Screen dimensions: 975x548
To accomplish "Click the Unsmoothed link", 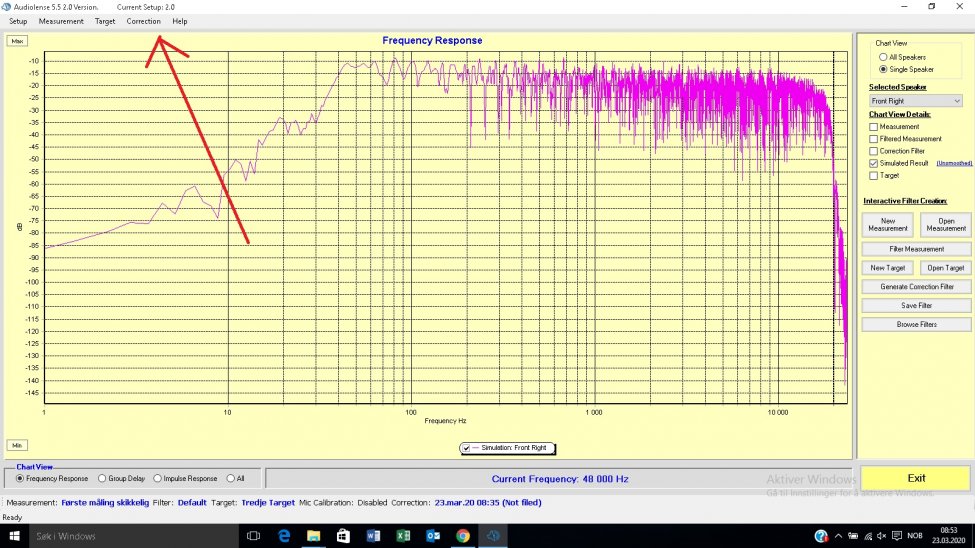I will [x=954, y=164].
